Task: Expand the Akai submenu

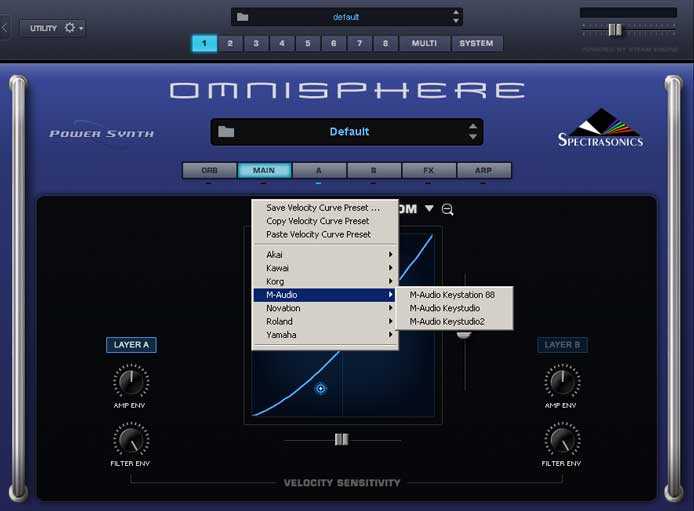Action: [325, 254]
